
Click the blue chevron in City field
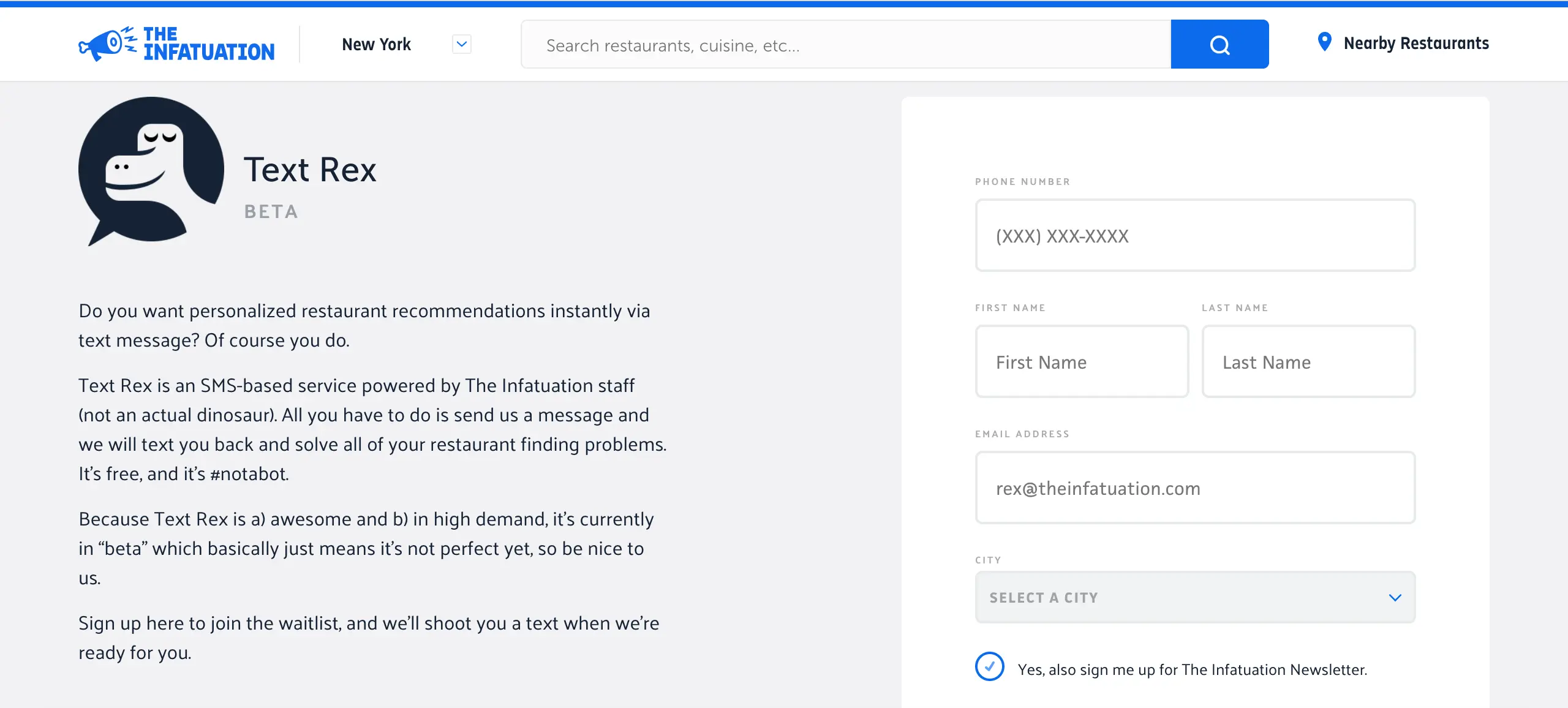tap(1395, 598)
